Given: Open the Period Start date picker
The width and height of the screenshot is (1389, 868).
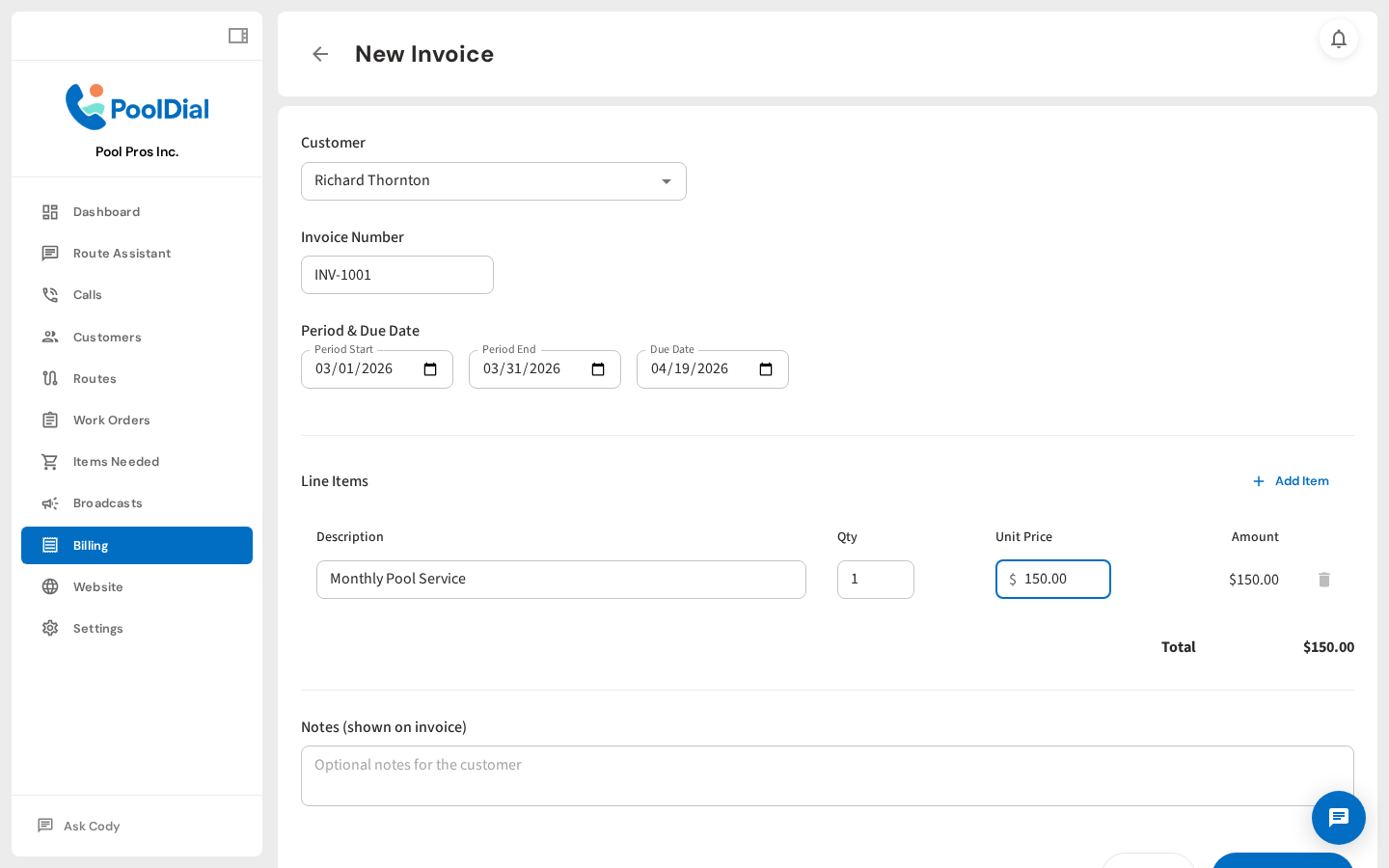Looking at the screenshot, I should pos(429,368).
